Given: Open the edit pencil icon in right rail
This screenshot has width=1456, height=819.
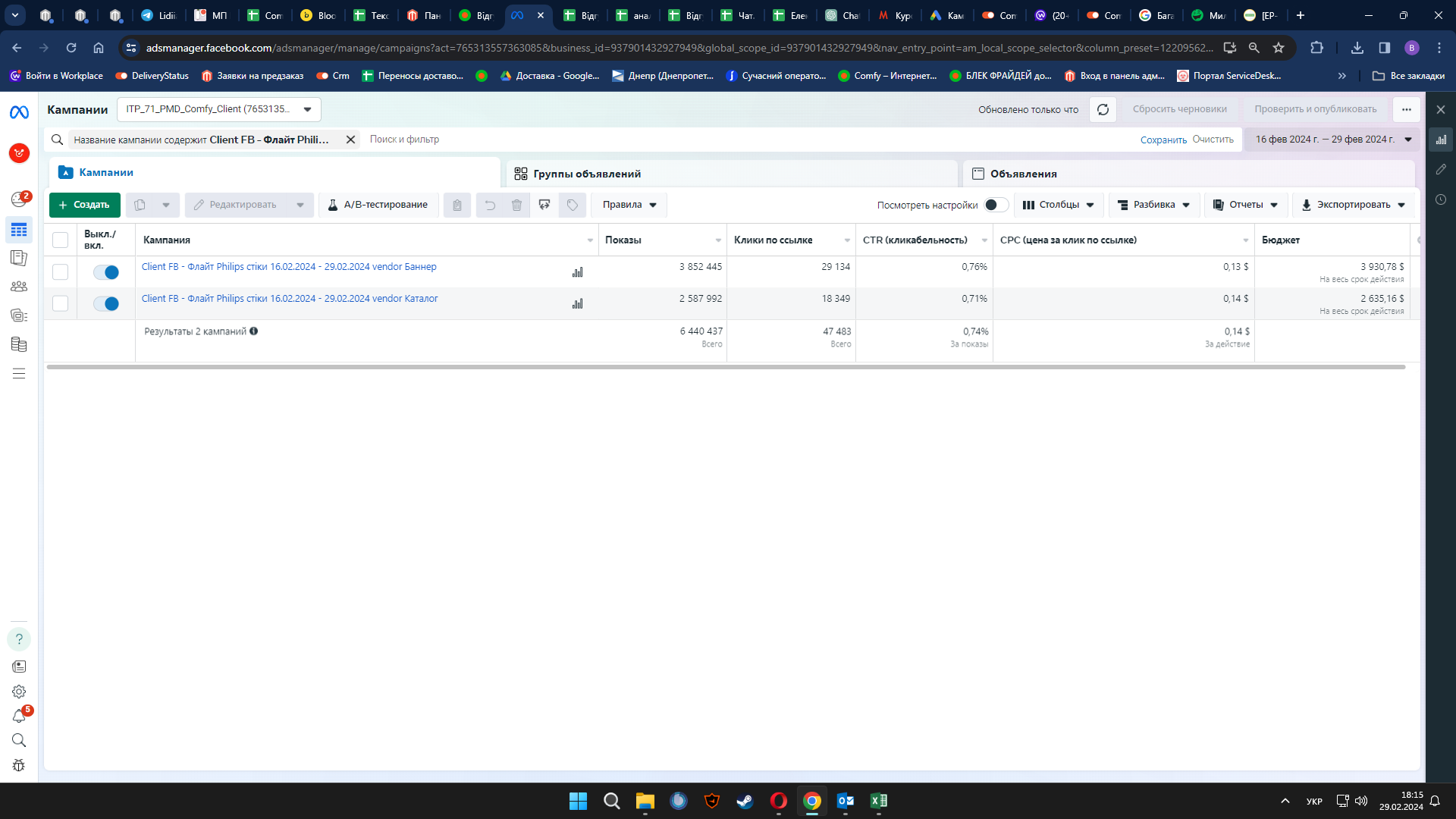Looking at the screenshot, I should [x=1441, y=170].
